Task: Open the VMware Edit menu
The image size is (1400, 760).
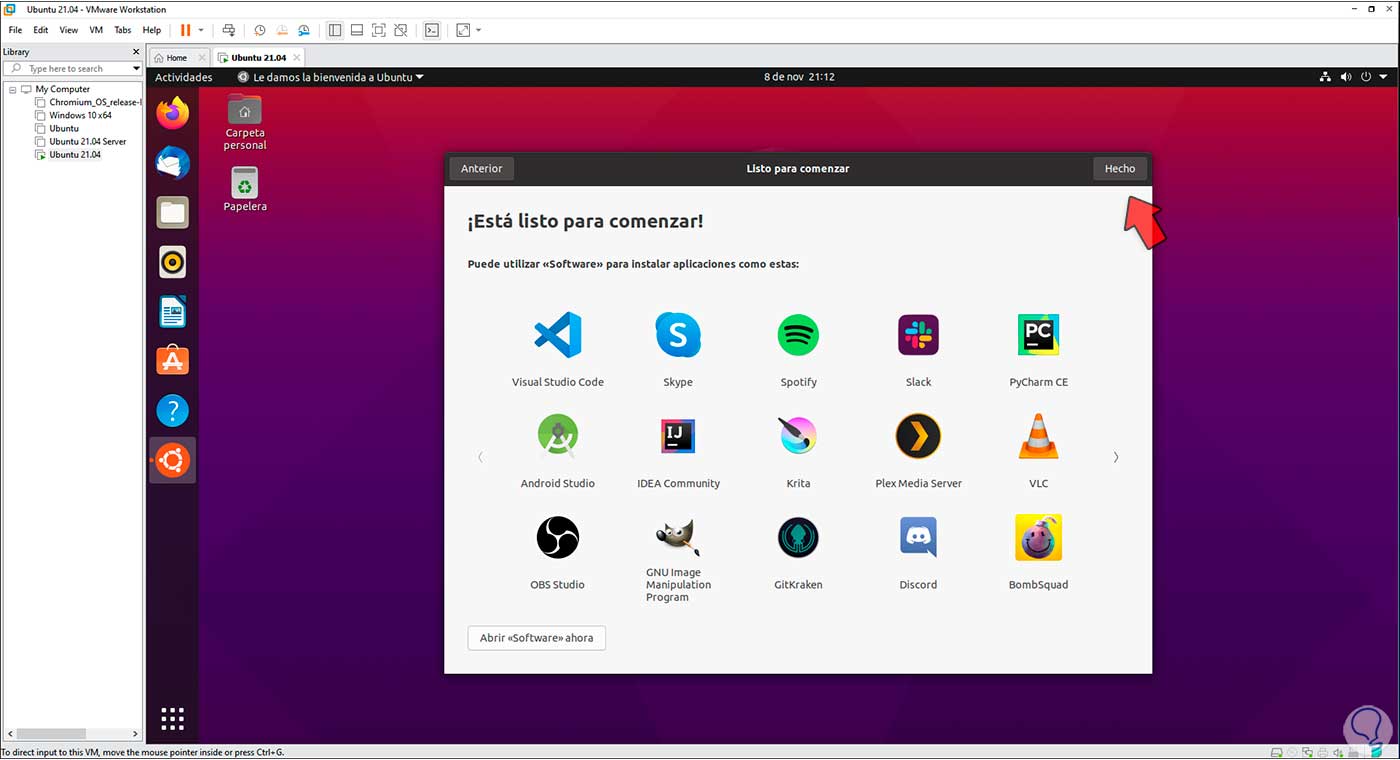Action: coord(41,30)
